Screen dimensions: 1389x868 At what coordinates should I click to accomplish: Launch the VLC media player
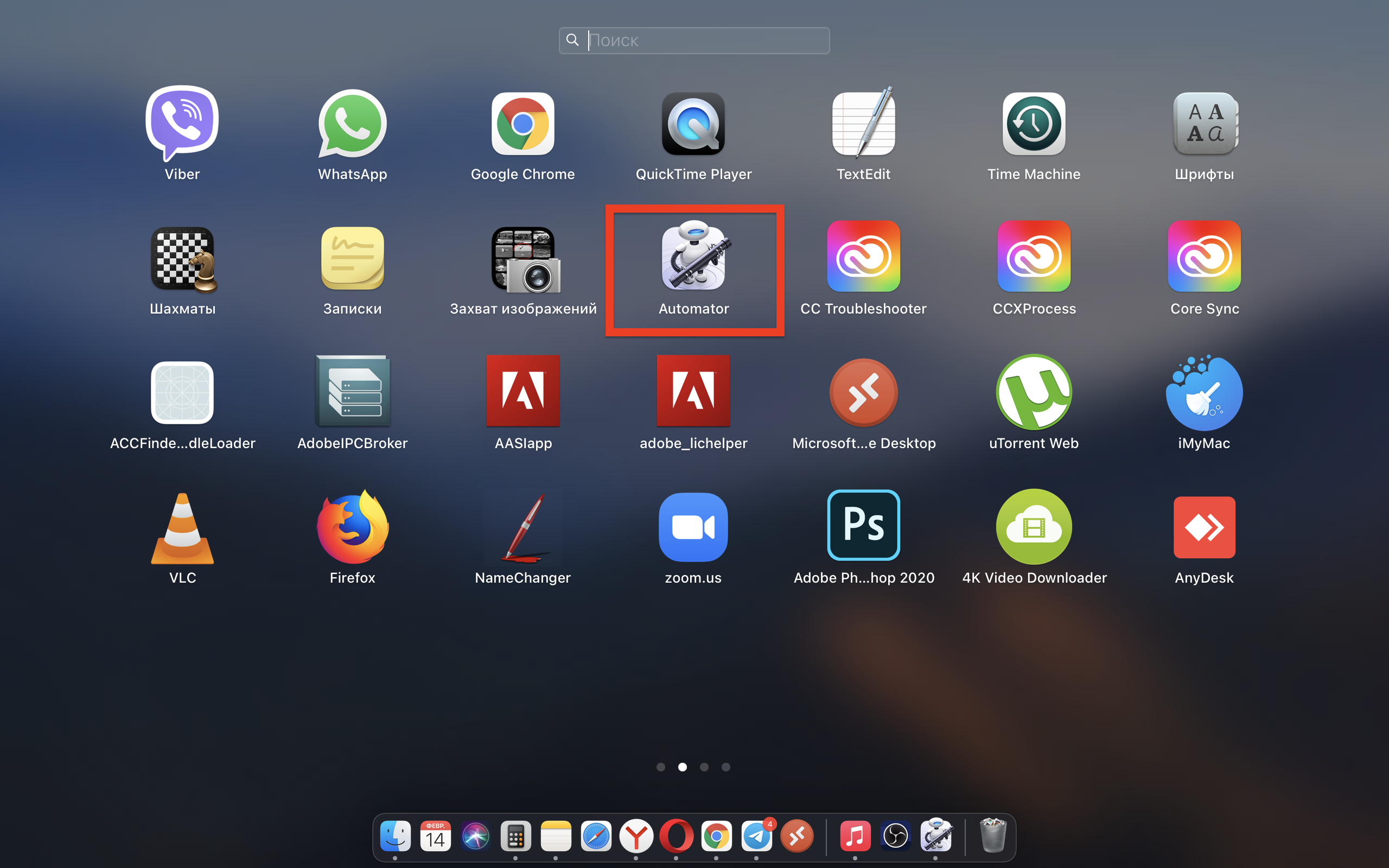182,528
